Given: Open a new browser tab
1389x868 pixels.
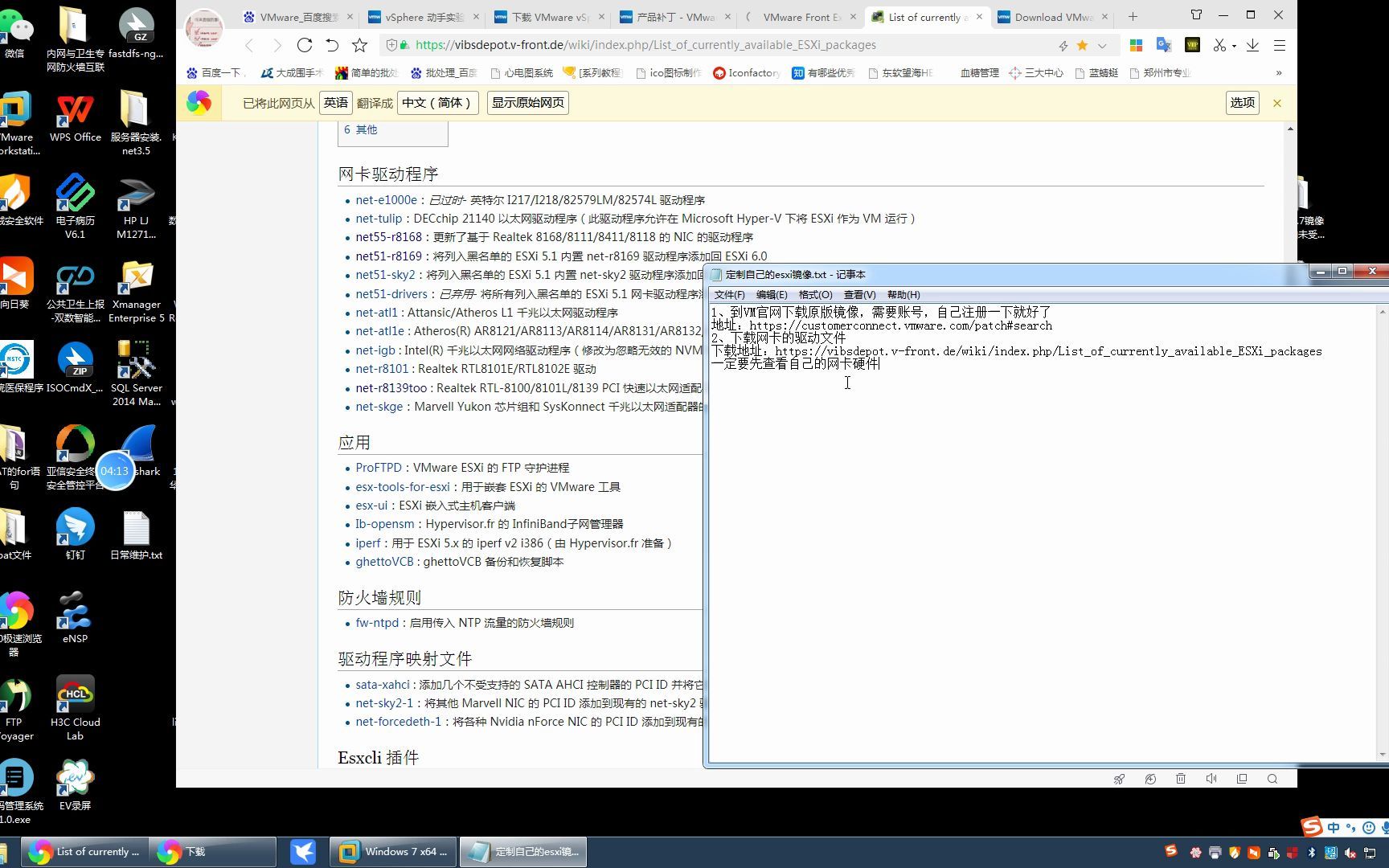Looking at the screenshot, I should (1133, 16).
